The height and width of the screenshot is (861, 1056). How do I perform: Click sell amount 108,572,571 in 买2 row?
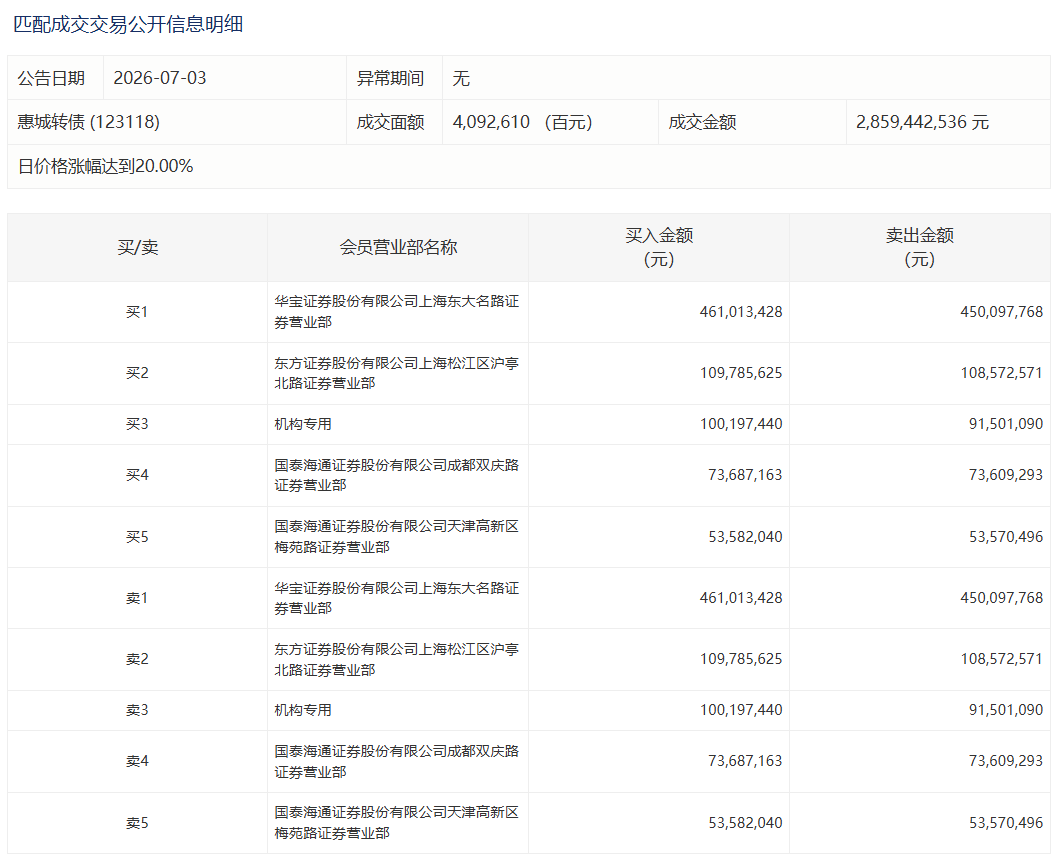click(x=1001, y=373)
